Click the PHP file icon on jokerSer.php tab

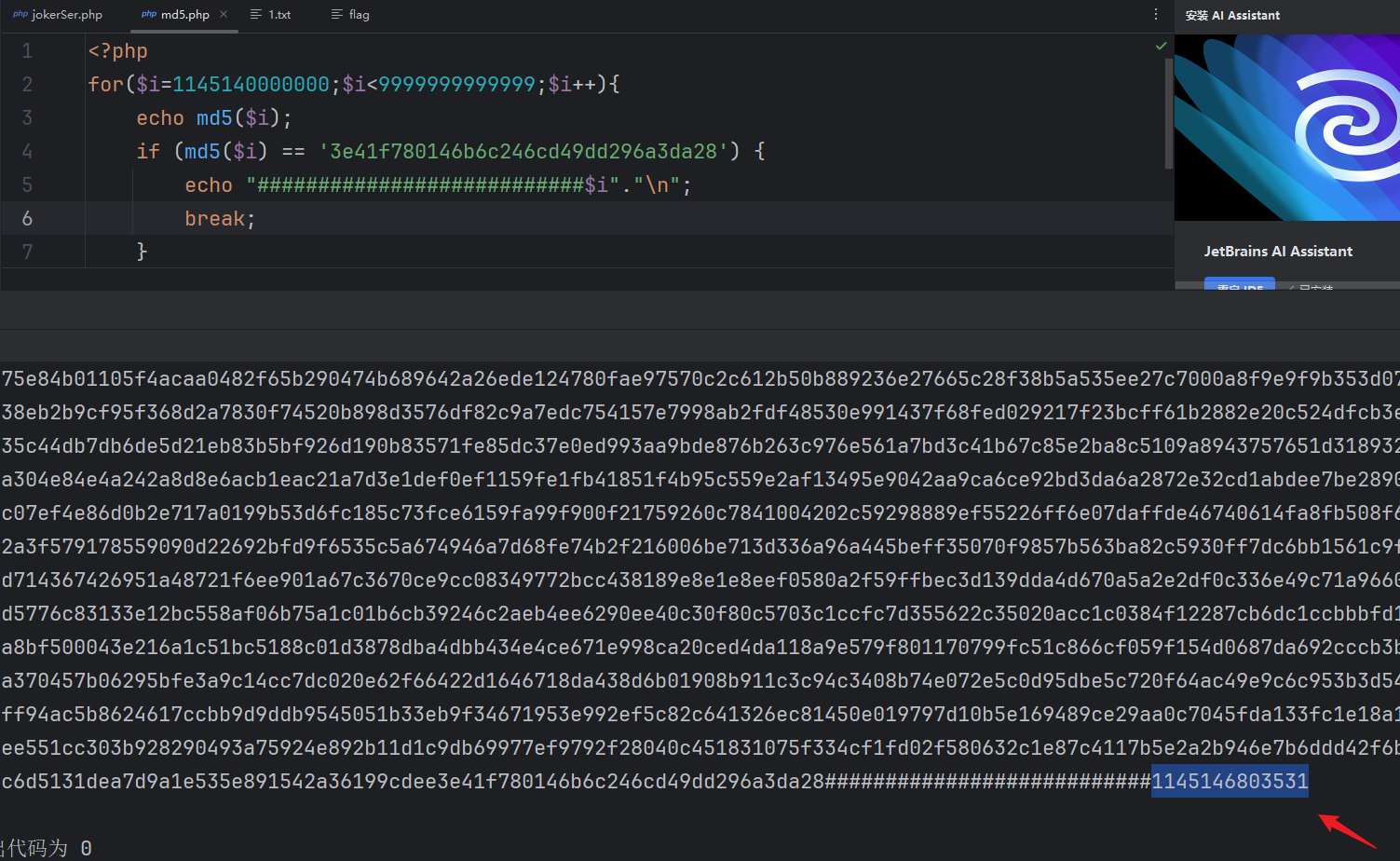20,15
